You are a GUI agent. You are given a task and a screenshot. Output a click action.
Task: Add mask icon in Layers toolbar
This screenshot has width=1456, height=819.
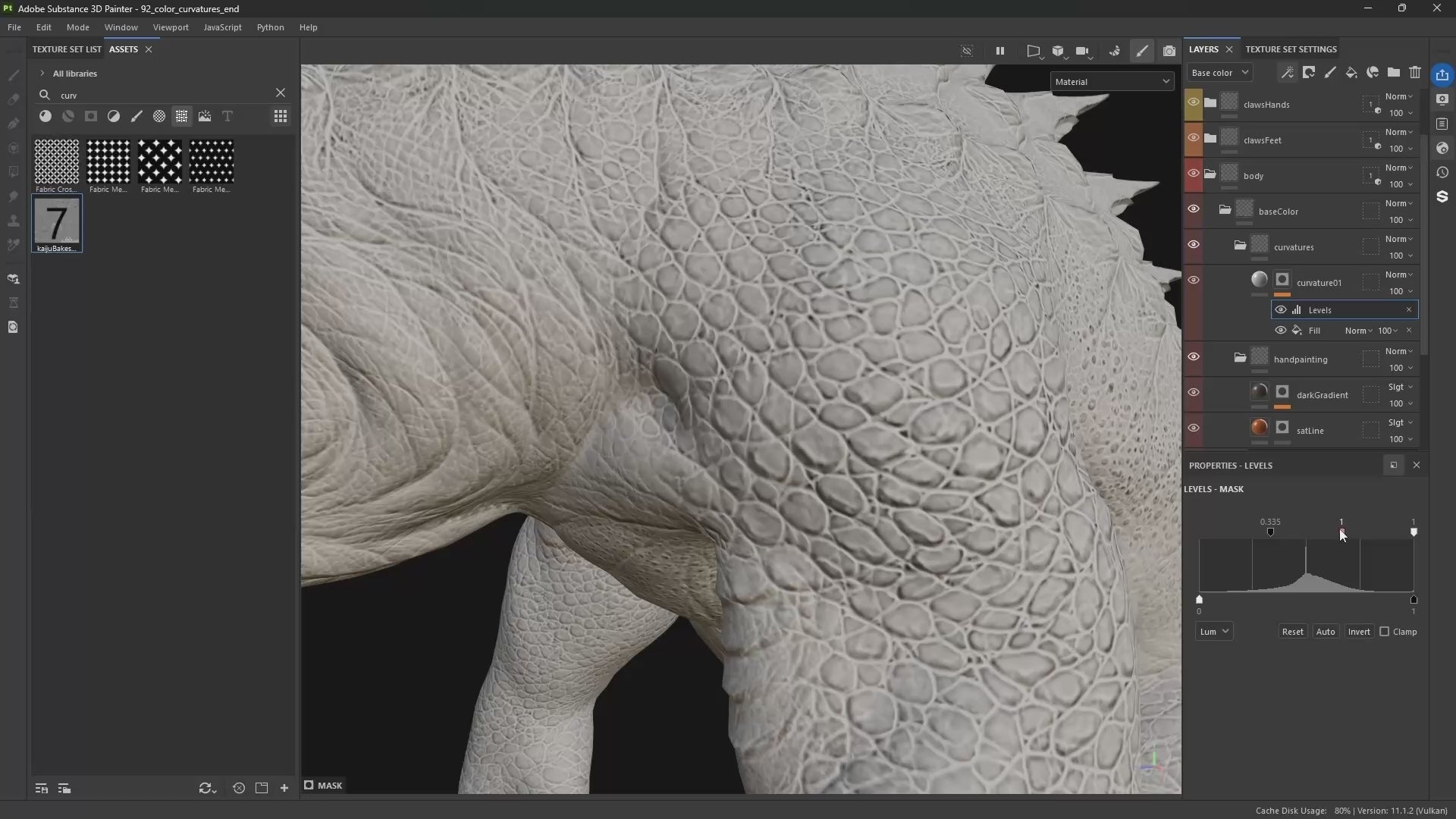tap(1309, 72)
